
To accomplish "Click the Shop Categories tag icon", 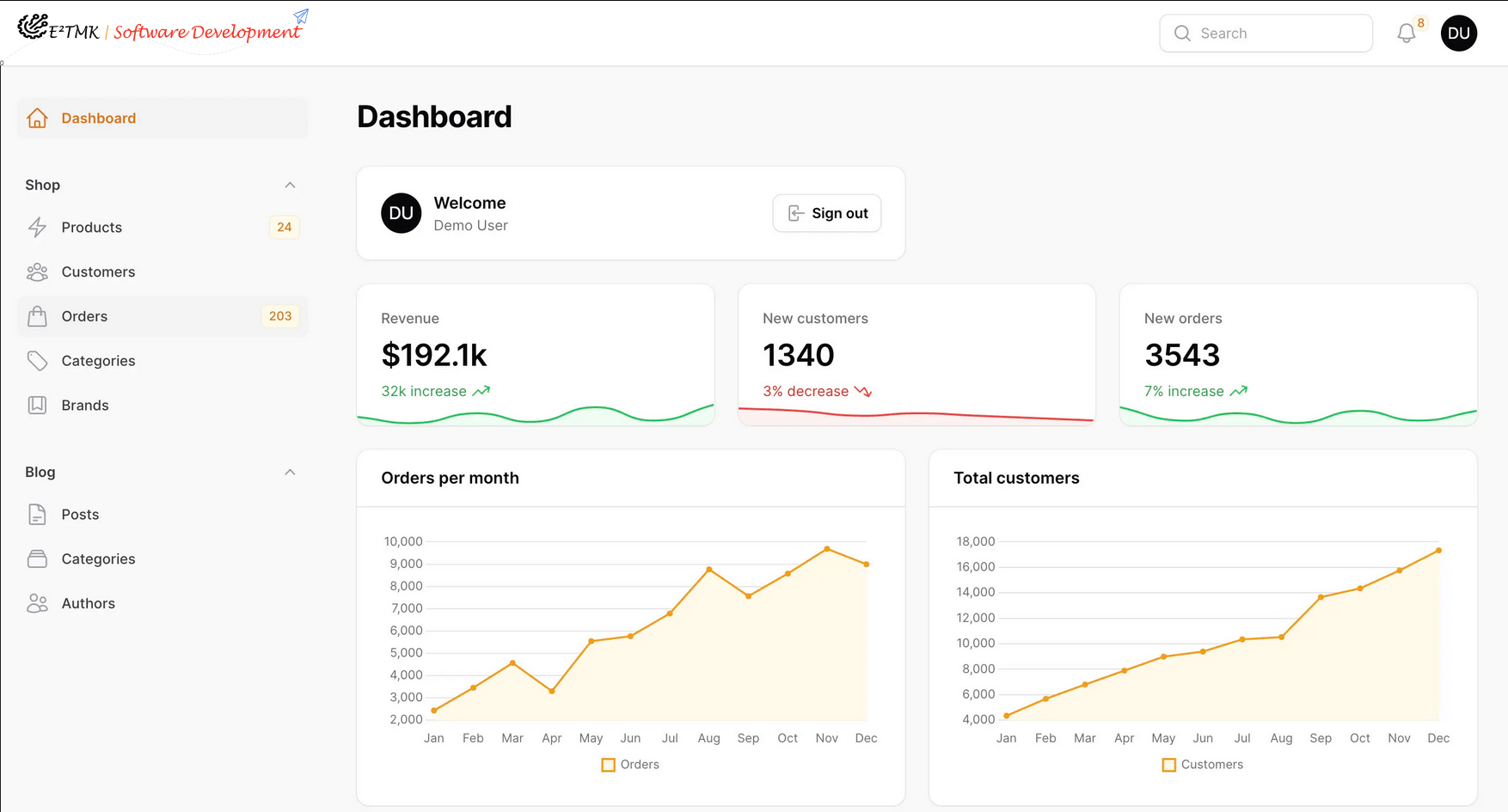I will click(x=37, y=361).
